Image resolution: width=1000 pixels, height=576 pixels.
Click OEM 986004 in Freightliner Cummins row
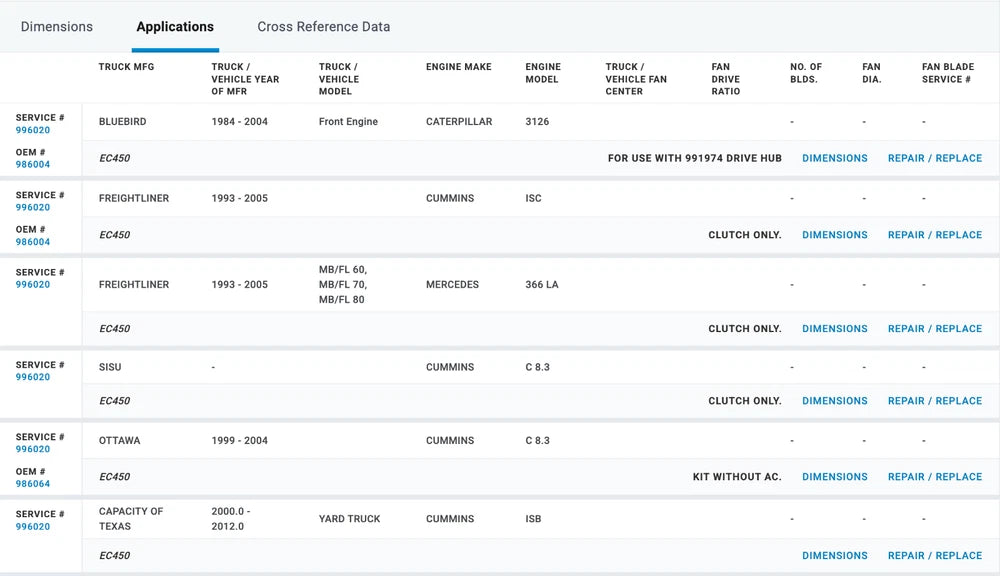click(x=33, y=242)
